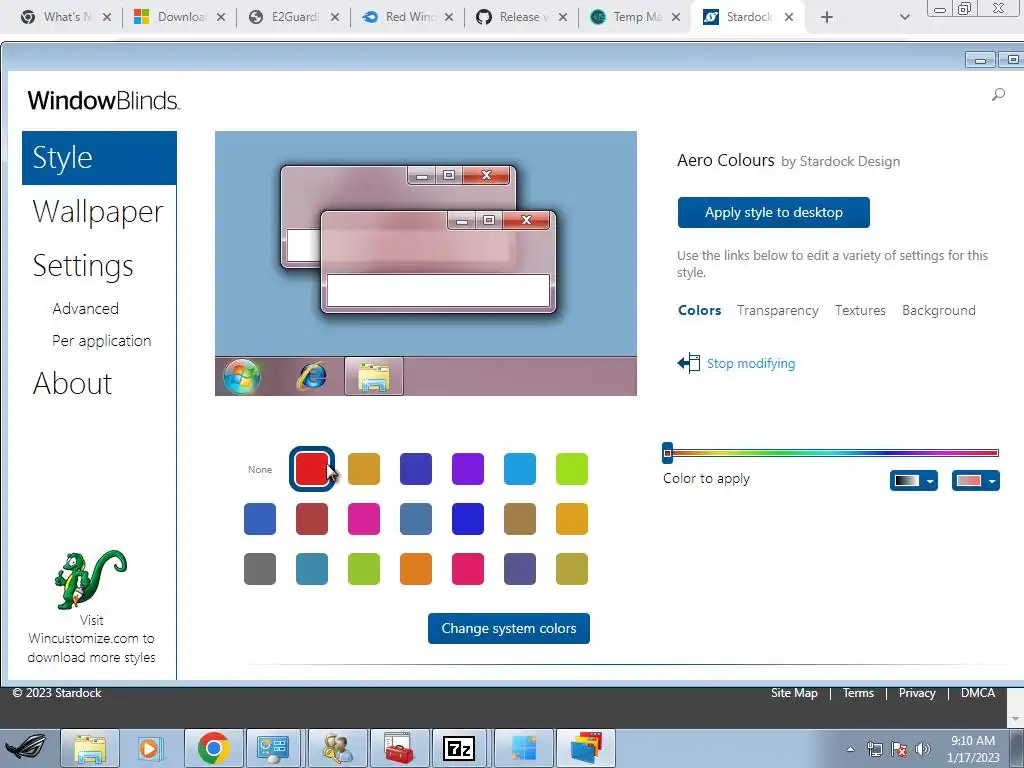Viewport: 1024px width, 768px height.
Task: Open Google Chrome from the taskbar
Action: coord(214,748)
